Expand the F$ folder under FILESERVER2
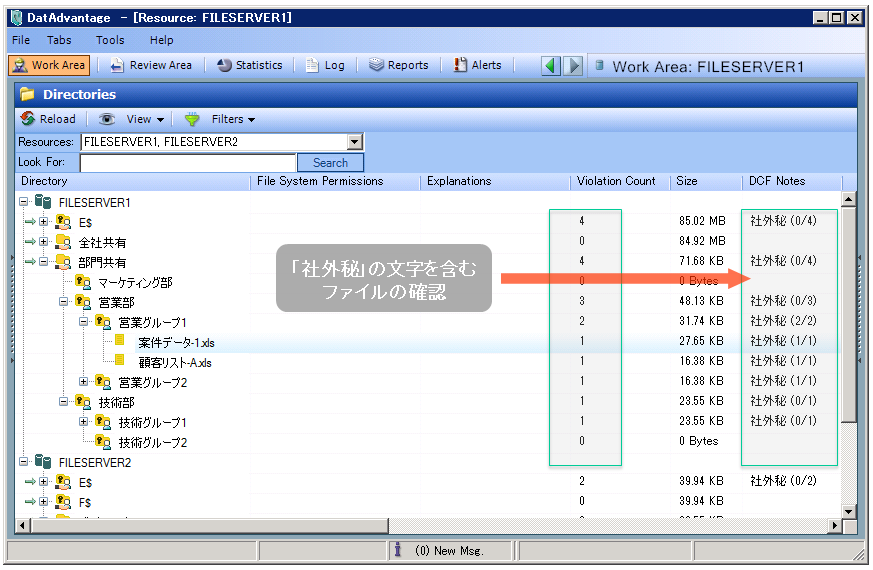The width and height of the screenshot is (873, 570). 43,502
